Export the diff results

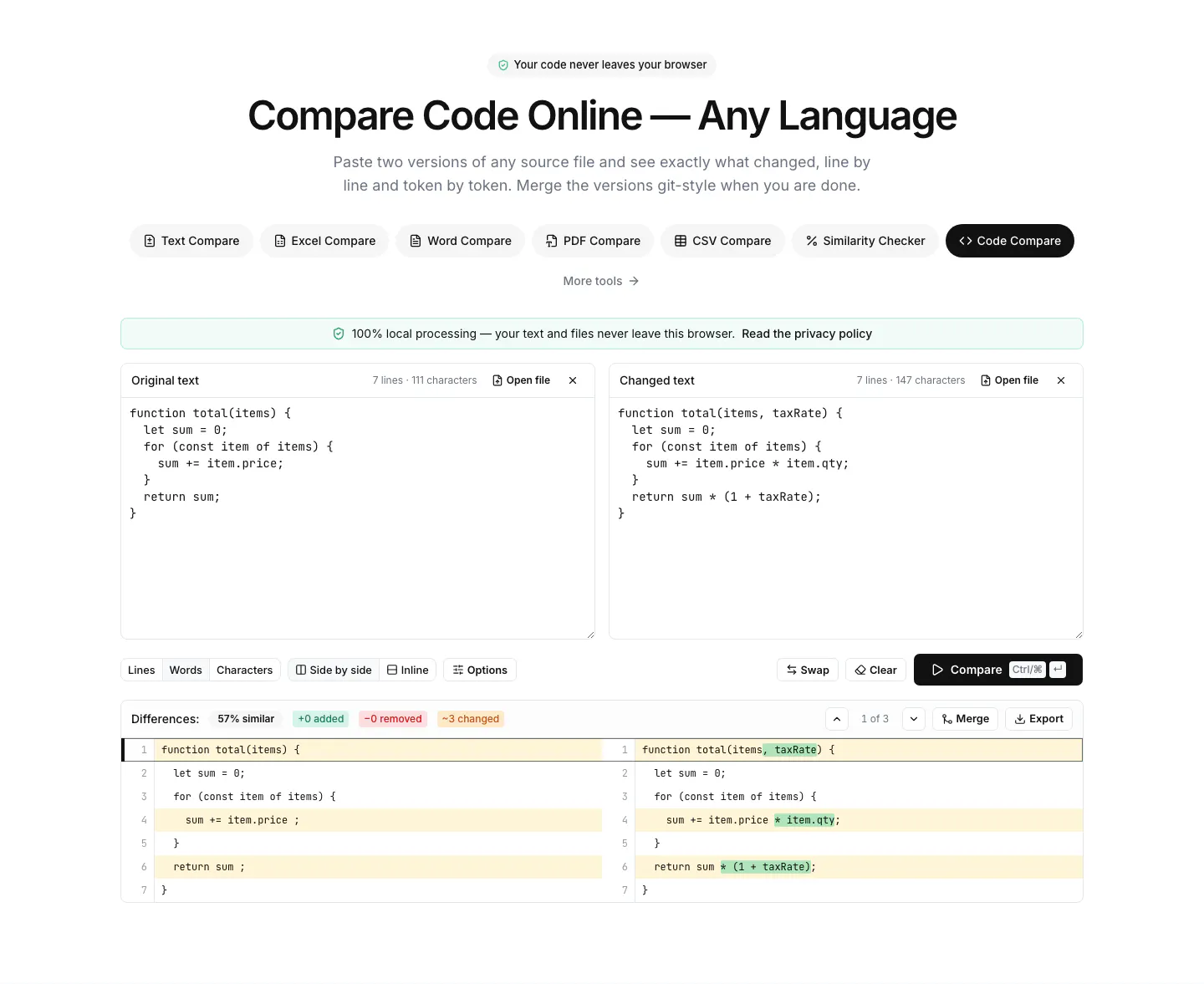[1038, 719]
